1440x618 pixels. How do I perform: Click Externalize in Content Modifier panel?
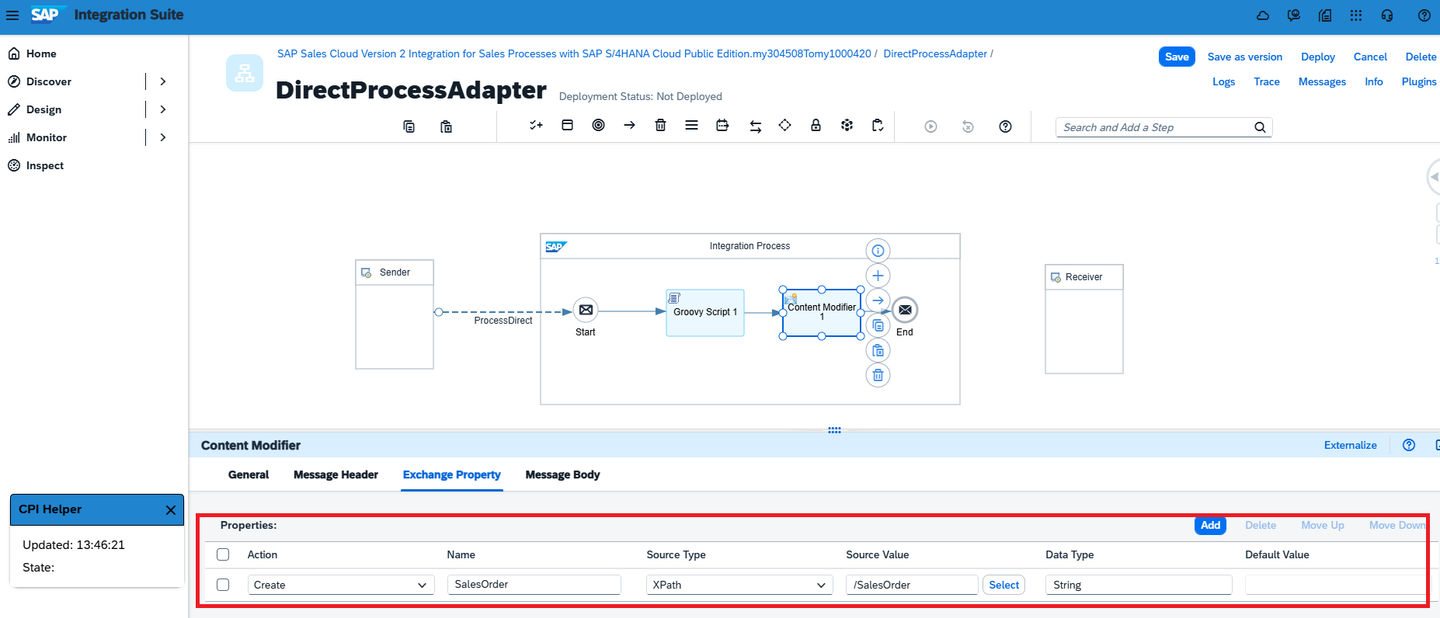point(1350,445)
